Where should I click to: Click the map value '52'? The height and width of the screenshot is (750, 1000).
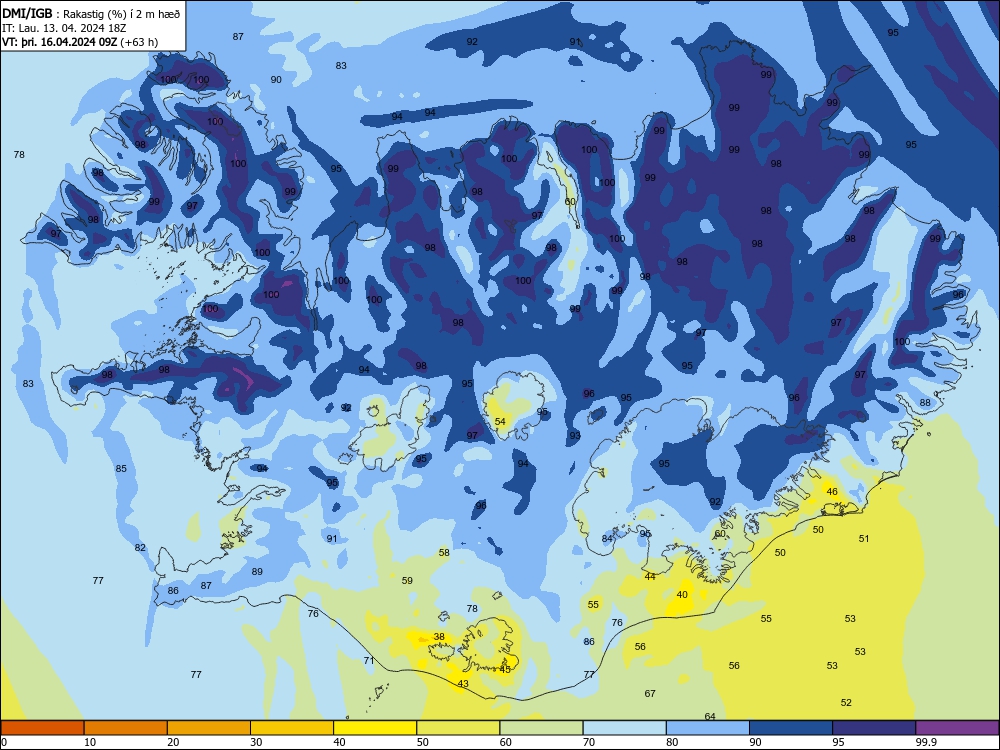click(846, 703)
